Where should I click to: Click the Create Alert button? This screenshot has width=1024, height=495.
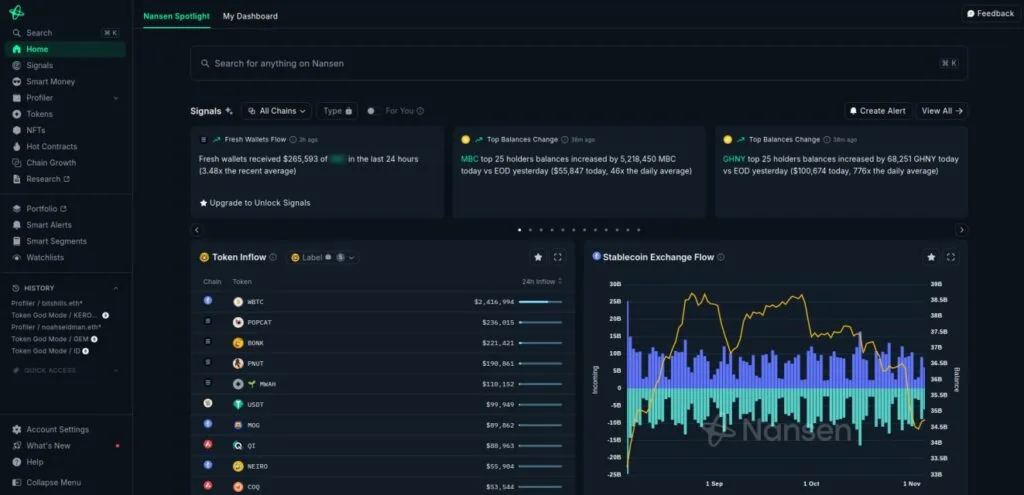[x=877, y=111]
